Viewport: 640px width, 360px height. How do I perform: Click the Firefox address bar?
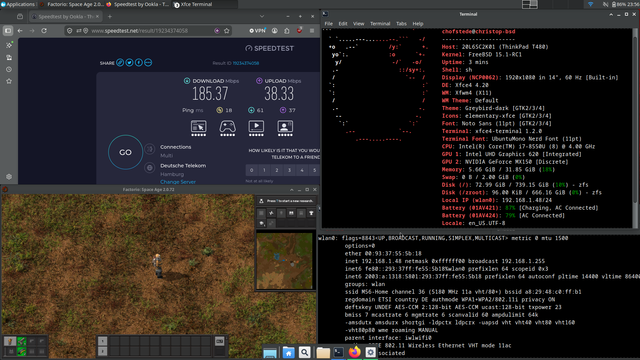[x=147, y=31]
